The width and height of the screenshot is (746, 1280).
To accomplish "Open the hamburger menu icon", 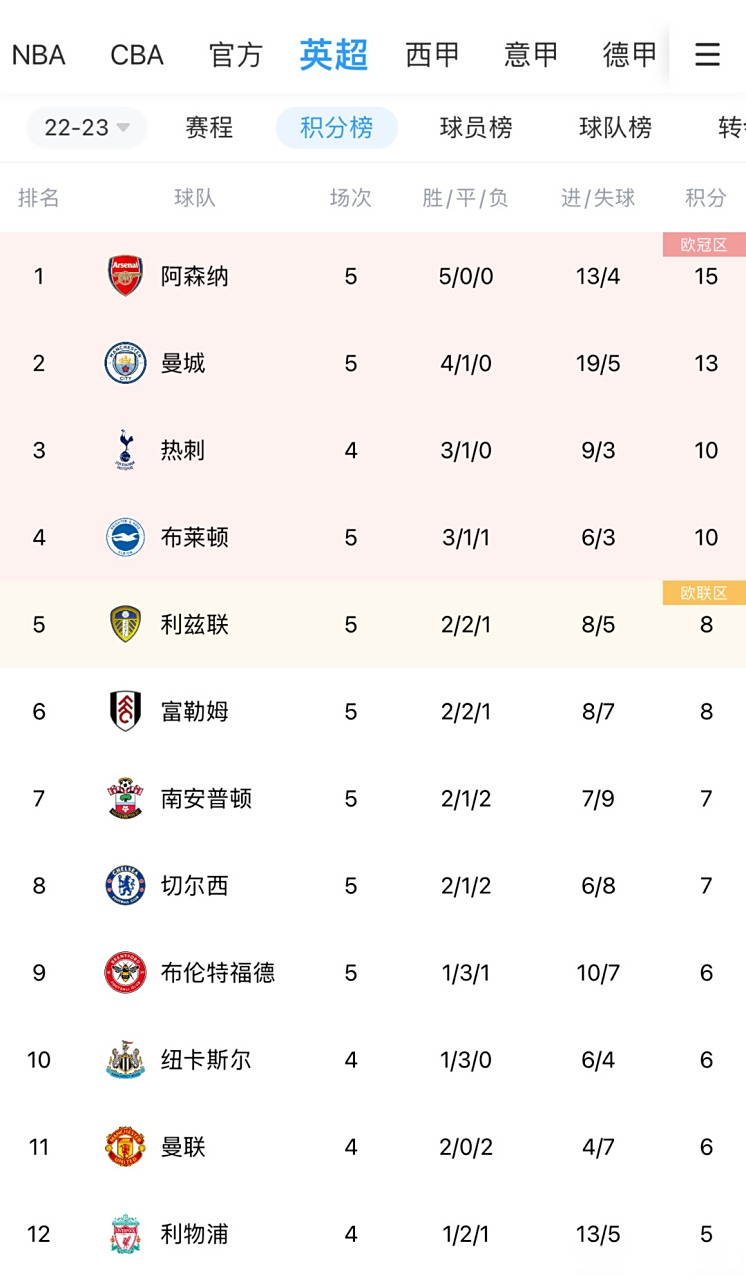I will (707, 54).
